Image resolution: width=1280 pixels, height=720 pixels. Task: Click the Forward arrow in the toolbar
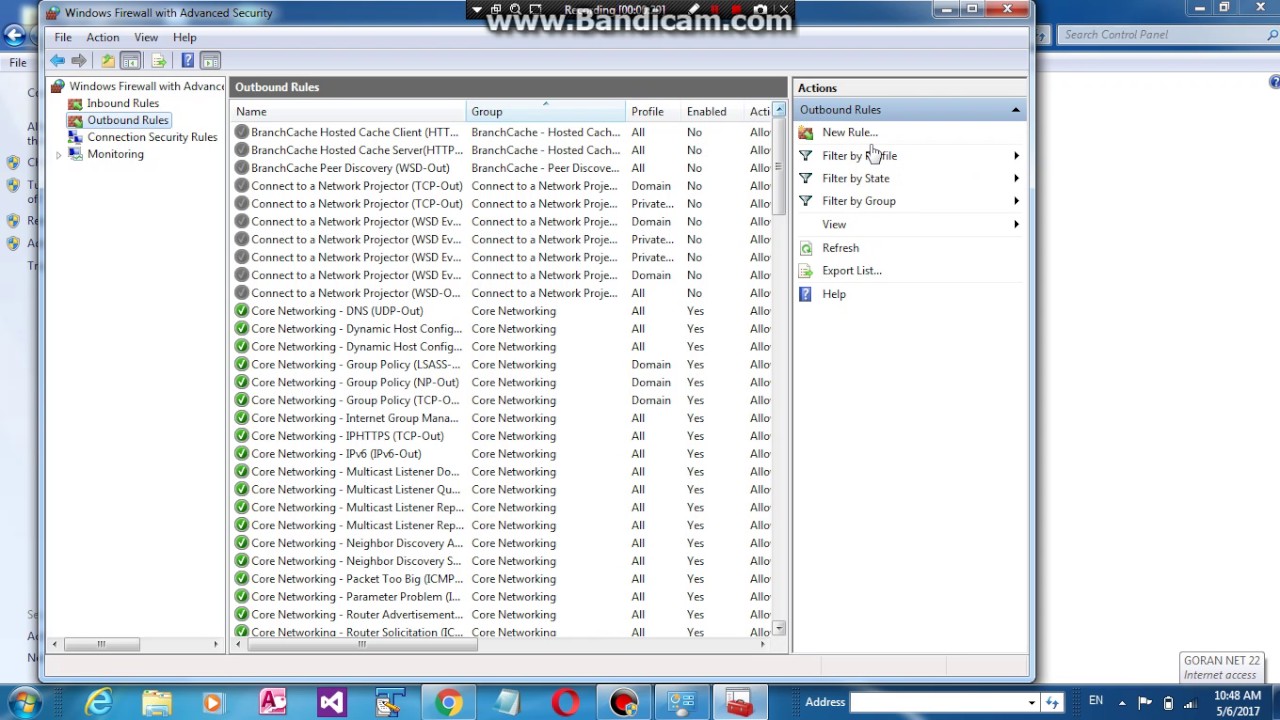[x=79, y=61]
